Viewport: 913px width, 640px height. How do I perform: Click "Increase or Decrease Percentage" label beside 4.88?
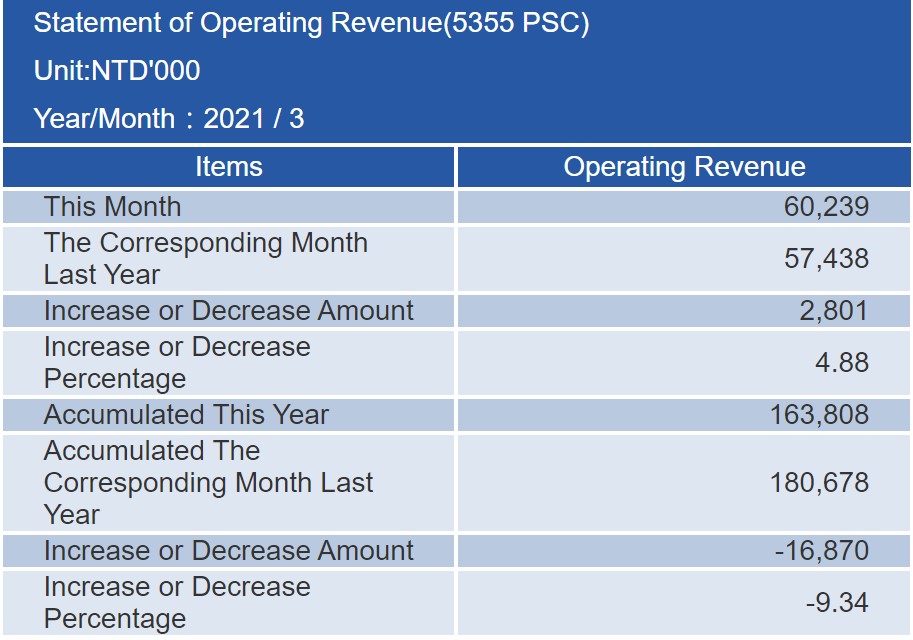click(177, 362)
